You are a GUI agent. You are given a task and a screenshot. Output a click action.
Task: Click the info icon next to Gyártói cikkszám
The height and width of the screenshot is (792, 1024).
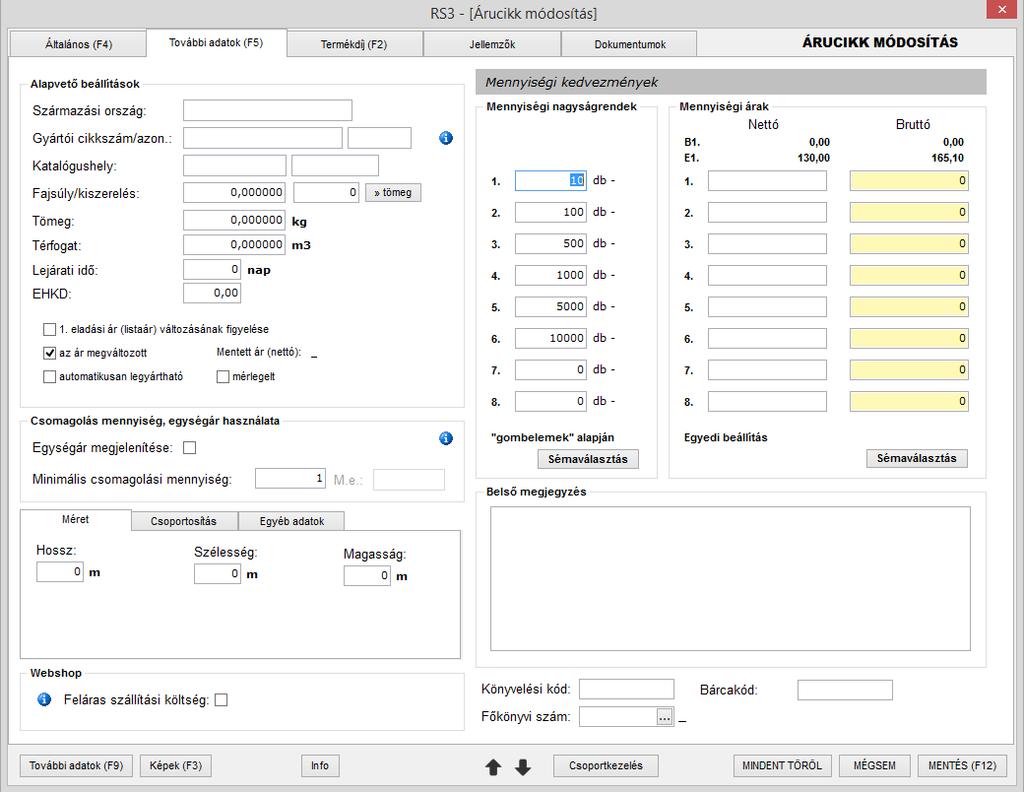click(x=446, y=138)
